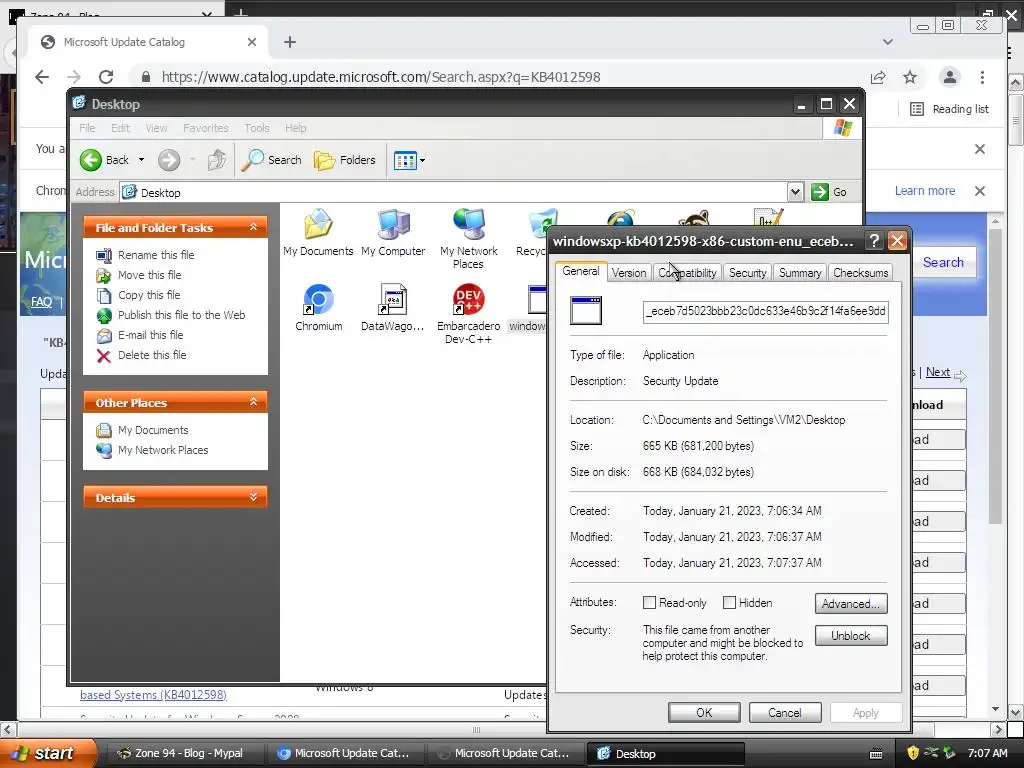Select the My Network Places desktop icon

[468, 239]
